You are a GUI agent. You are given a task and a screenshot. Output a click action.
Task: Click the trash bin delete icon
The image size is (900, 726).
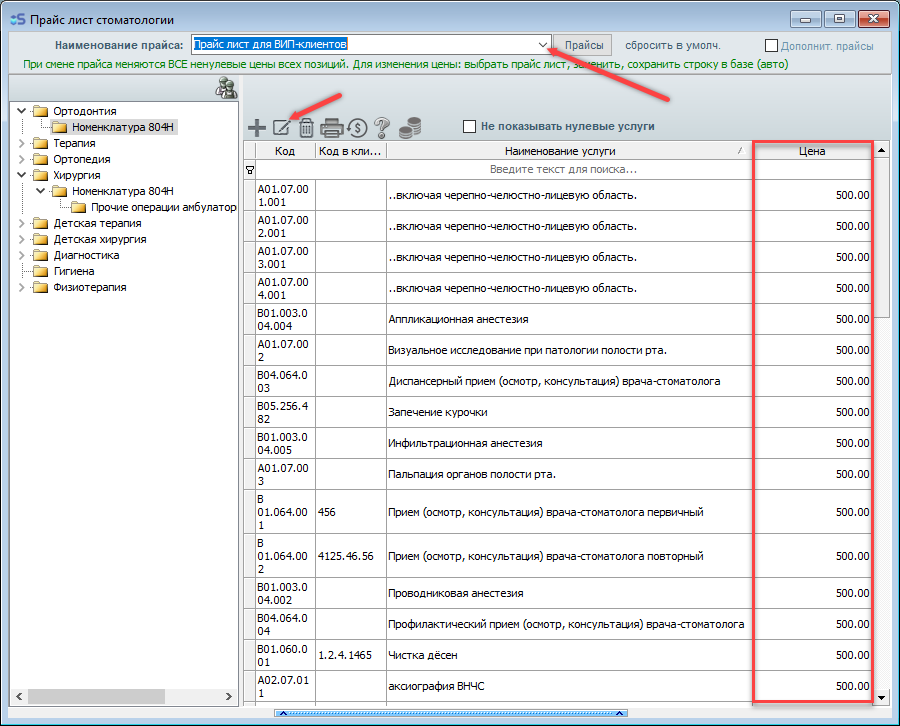[306, 127]
